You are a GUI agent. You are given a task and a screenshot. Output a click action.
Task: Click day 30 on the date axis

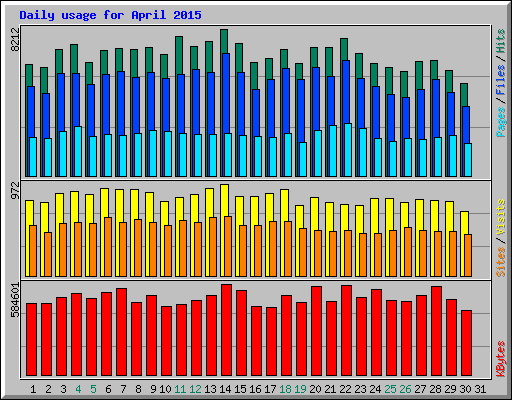465,389
